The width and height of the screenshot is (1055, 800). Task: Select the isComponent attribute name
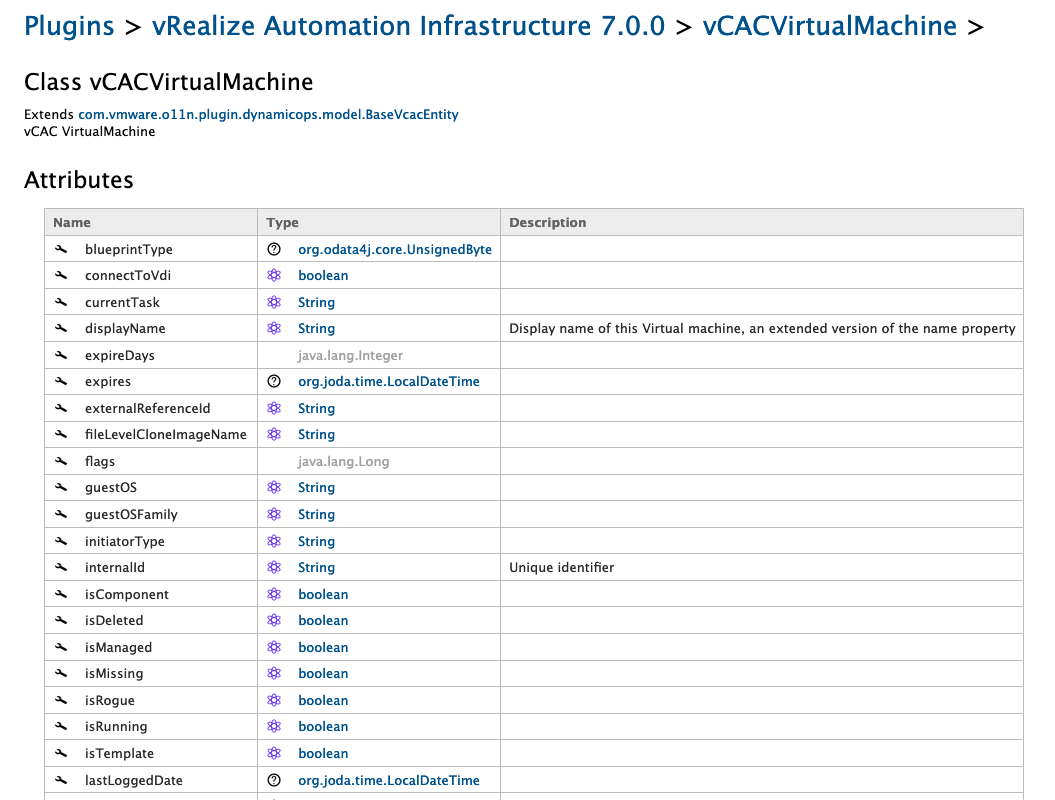(x=126, y=595)
